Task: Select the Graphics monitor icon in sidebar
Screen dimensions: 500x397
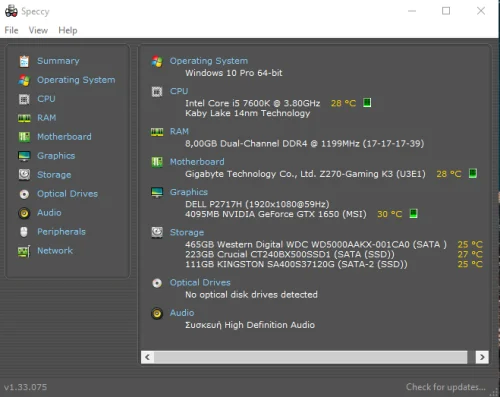Action: pos(24,156)
